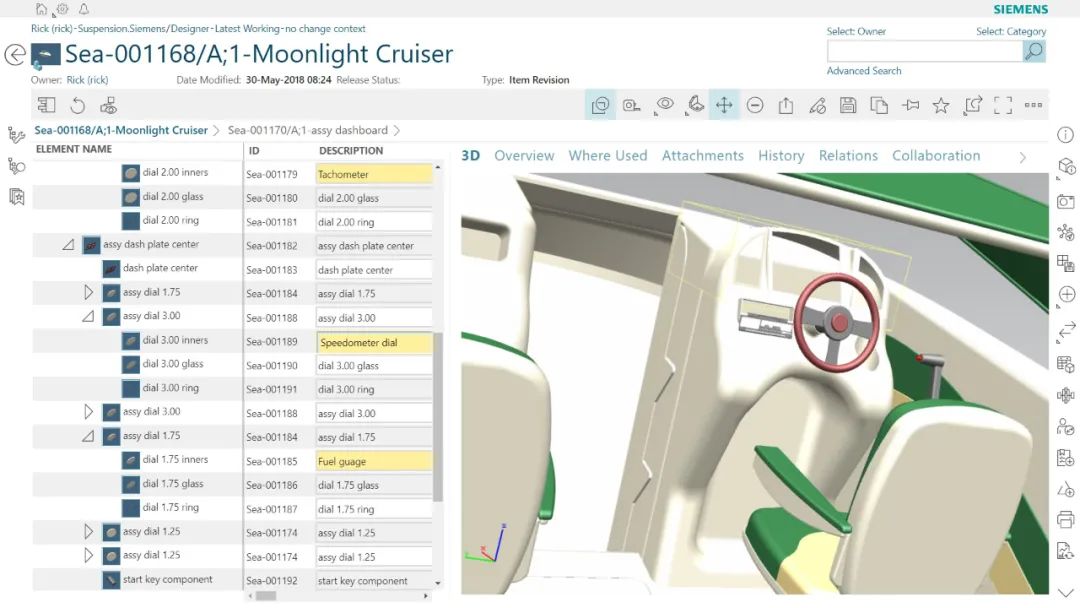Click the save disk icon
This screenshot has height=608, width=1080.
click(848, 105)
